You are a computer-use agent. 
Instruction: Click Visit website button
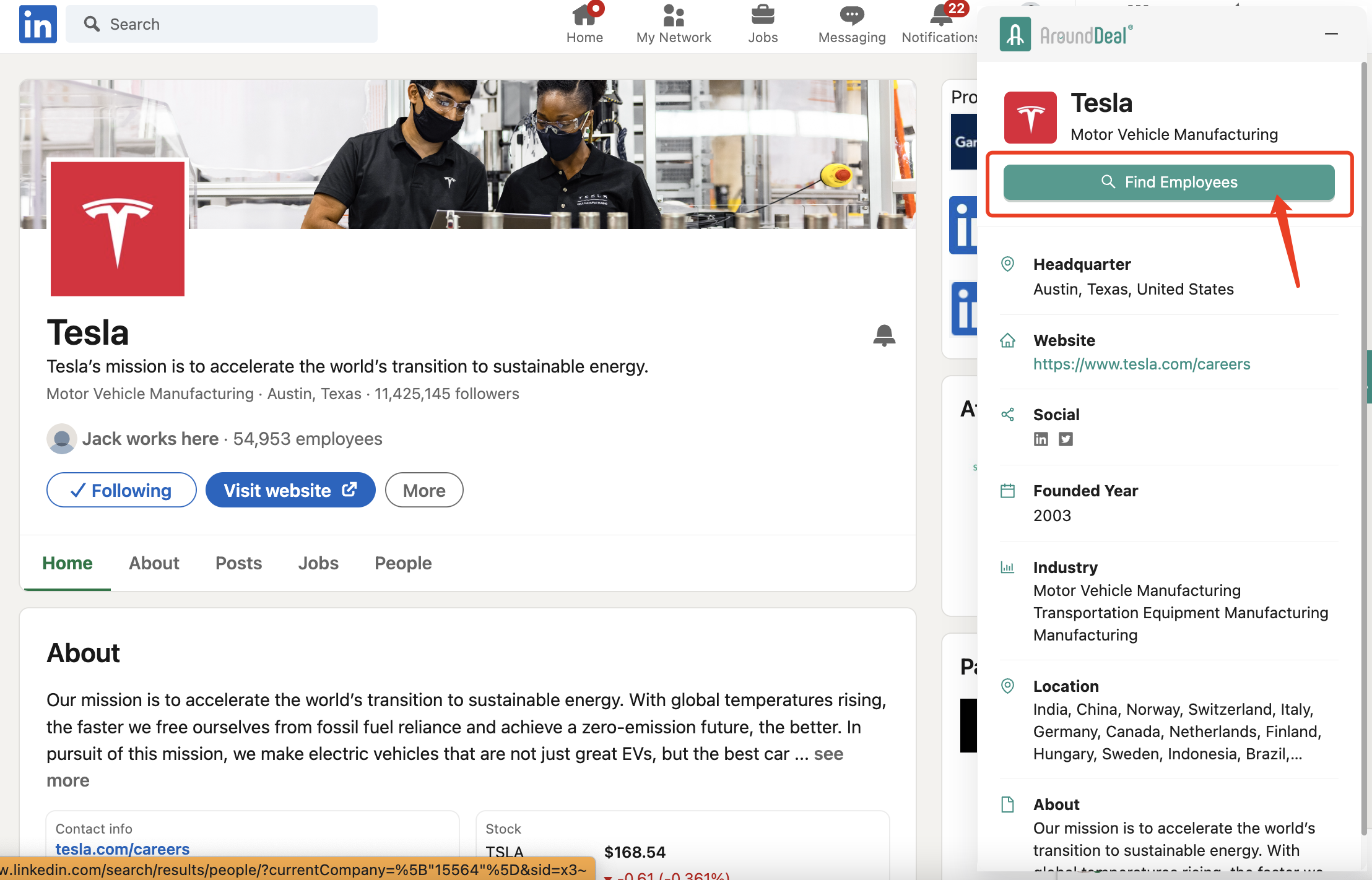(x=290, y=490)
